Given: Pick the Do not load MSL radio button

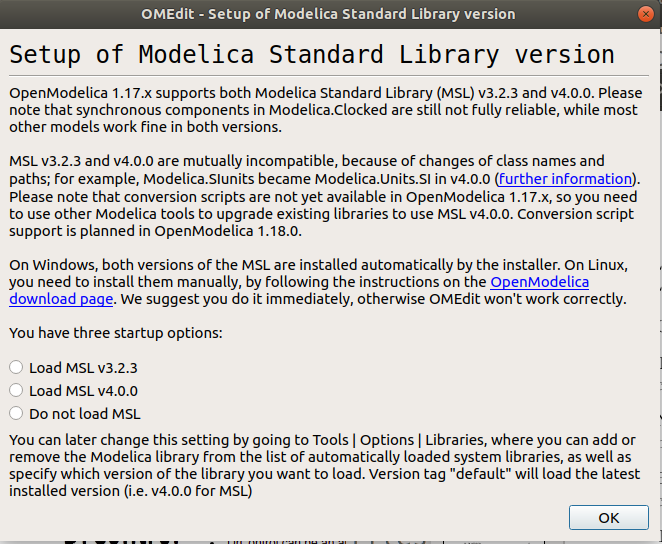Looking at the screenshot, I should coord(16,413).
